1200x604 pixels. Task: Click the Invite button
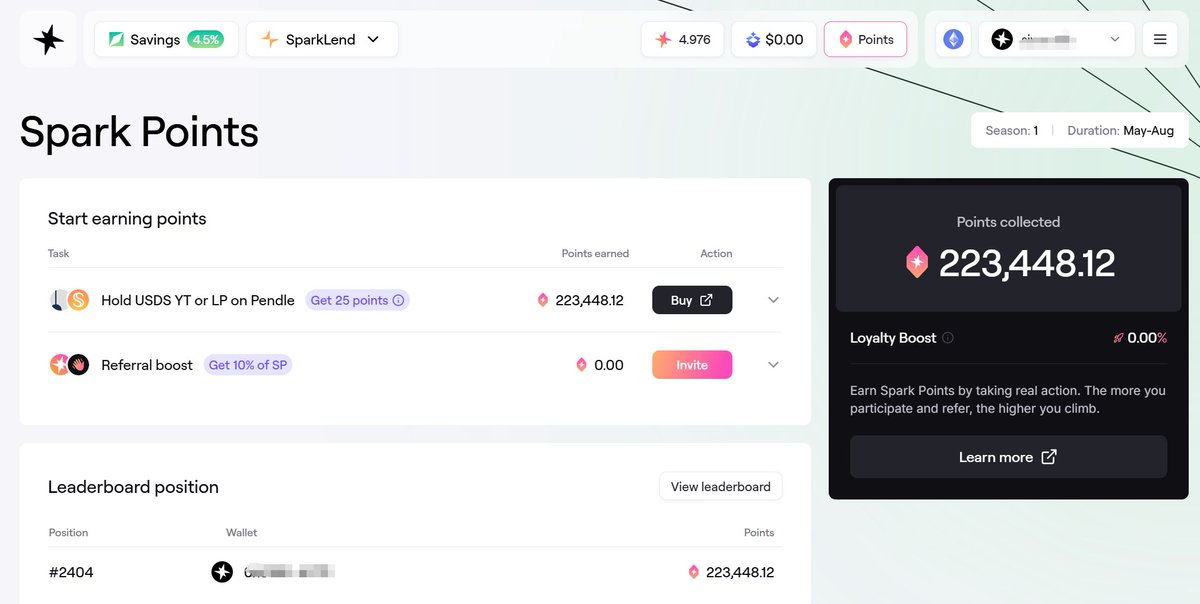(692, 365)
